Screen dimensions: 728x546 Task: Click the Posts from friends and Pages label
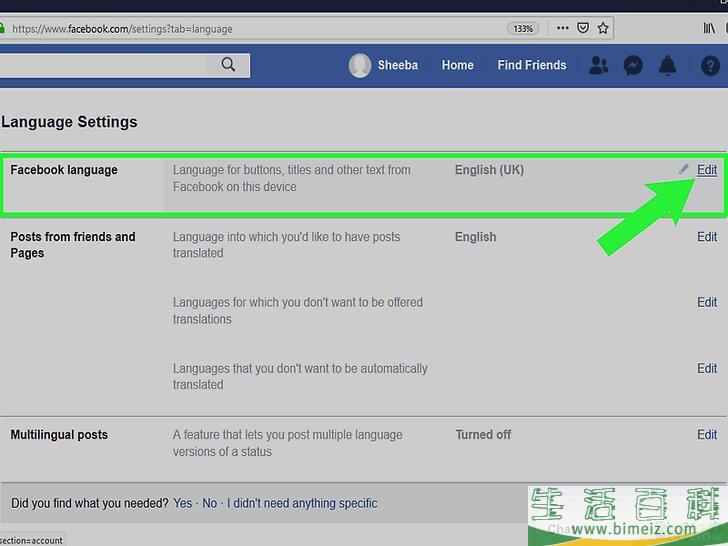click(x=73, y=245)
